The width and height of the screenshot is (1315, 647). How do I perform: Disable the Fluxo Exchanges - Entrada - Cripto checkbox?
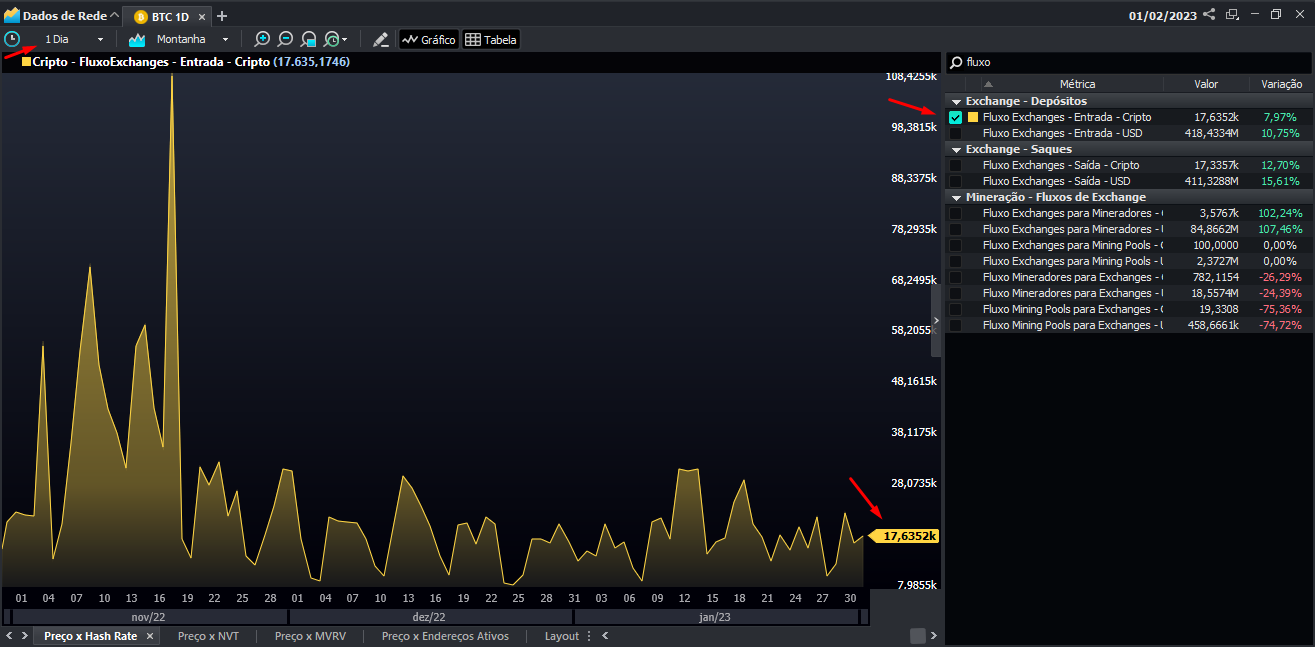[955, 117]
